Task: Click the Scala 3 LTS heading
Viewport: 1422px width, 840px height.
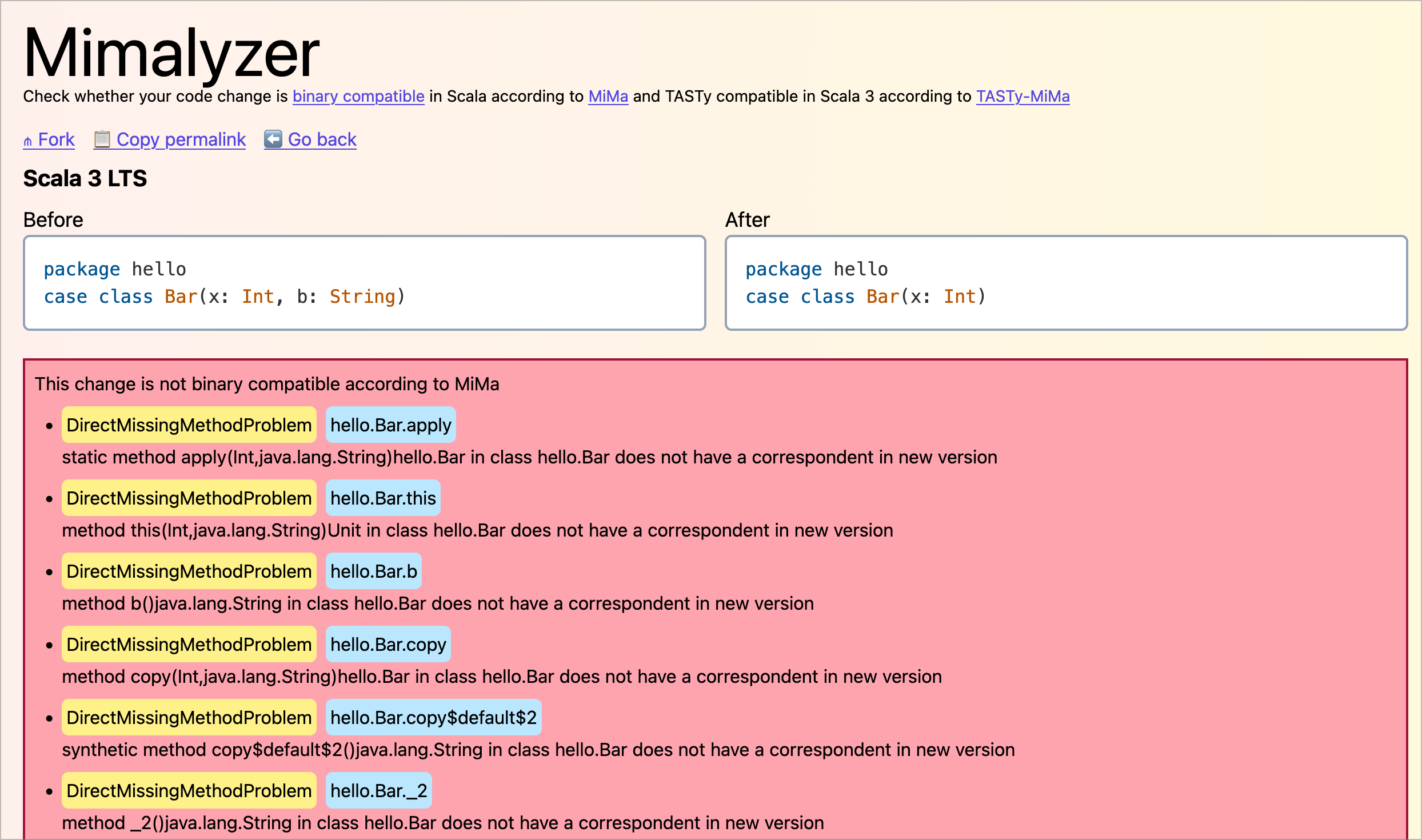Action: coord(85,178)
